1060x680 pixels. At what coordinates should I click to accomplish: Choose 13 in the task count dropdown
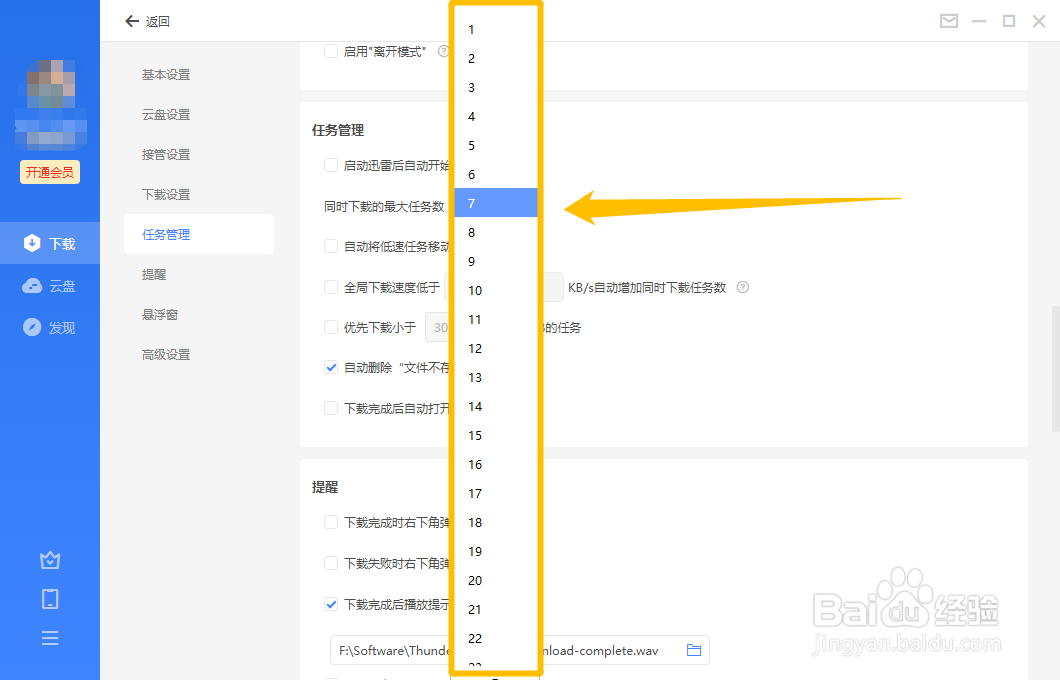click(496, 378)
